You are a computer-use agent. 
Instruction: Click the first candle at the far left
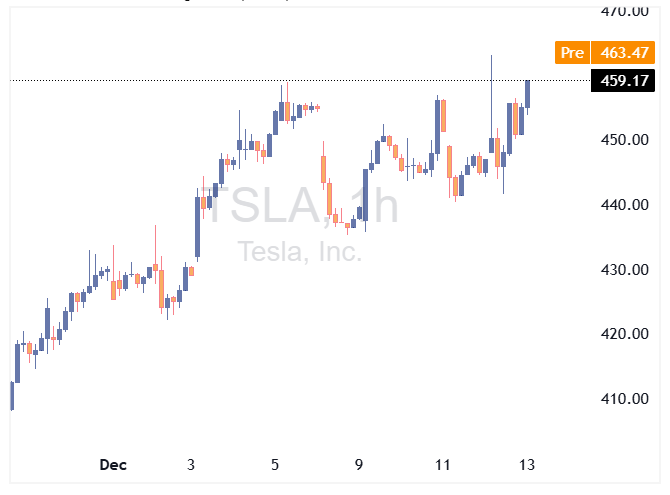point(12,396)
